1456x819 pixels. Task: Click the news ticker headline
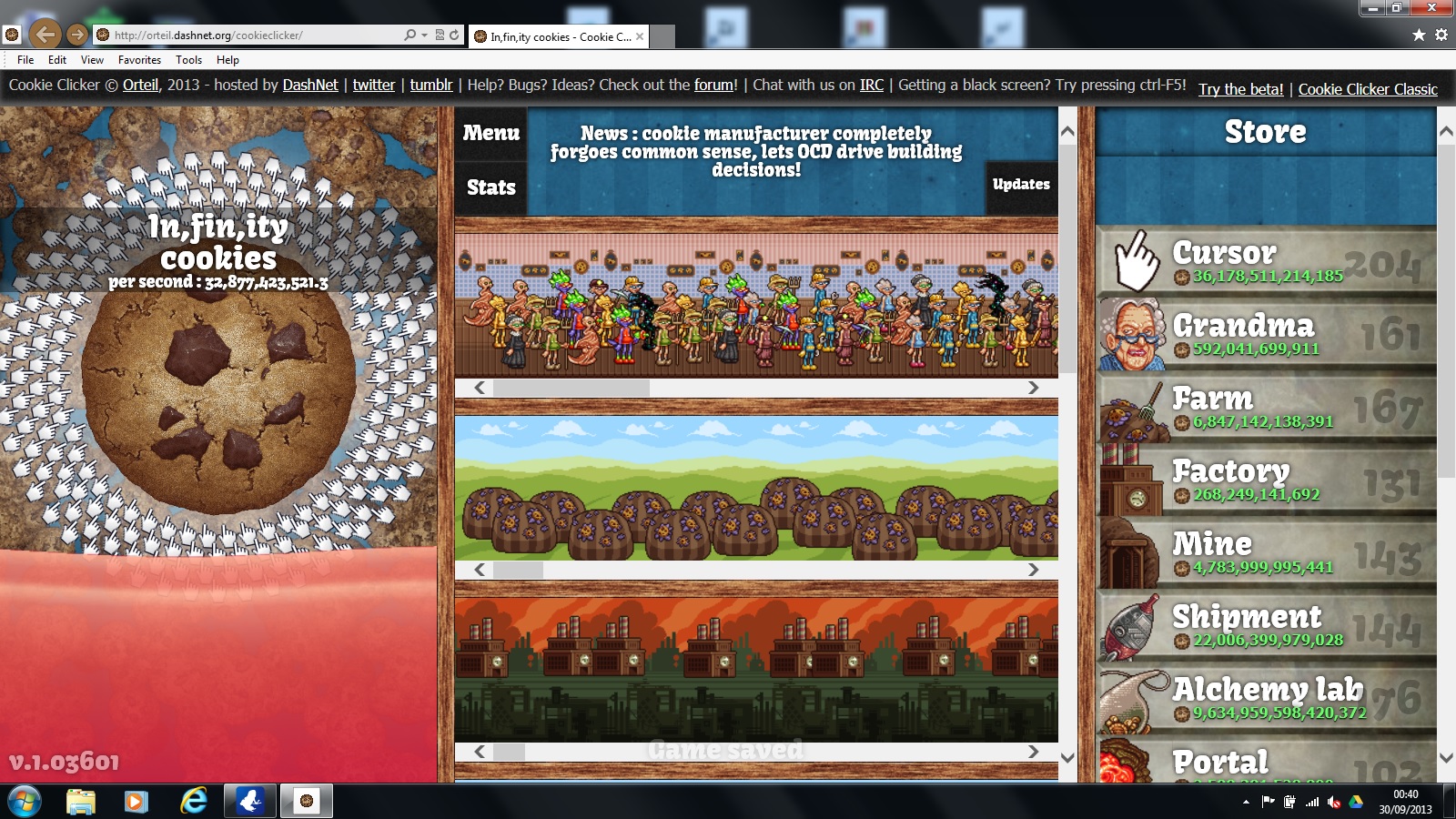pyautogui.click(x=756, y=151)
